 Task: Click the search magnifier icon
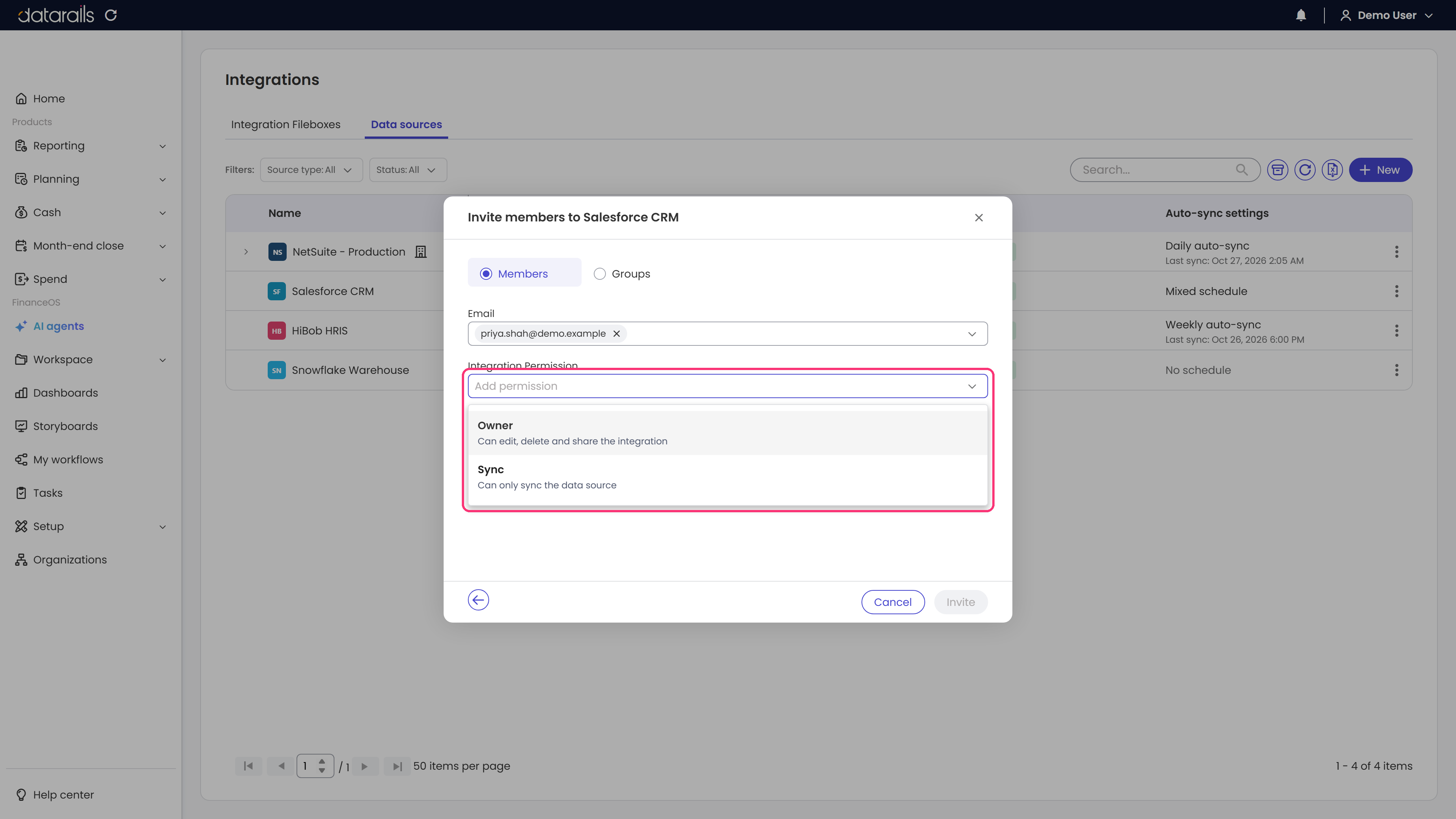pos(1241,169)
